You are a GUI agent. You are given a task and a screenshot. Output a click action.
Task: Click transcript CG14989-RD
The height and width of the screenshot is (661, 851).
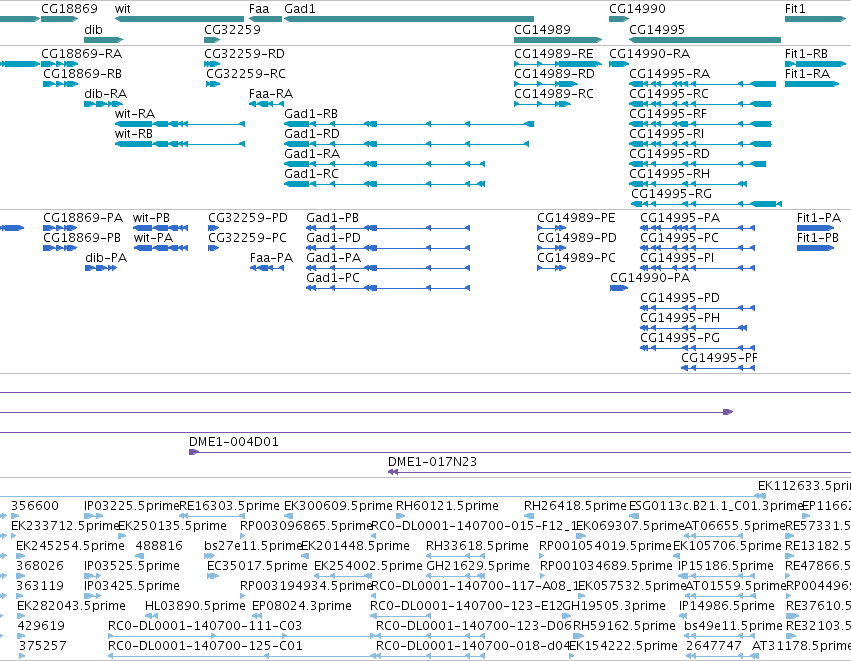(546, 84)
